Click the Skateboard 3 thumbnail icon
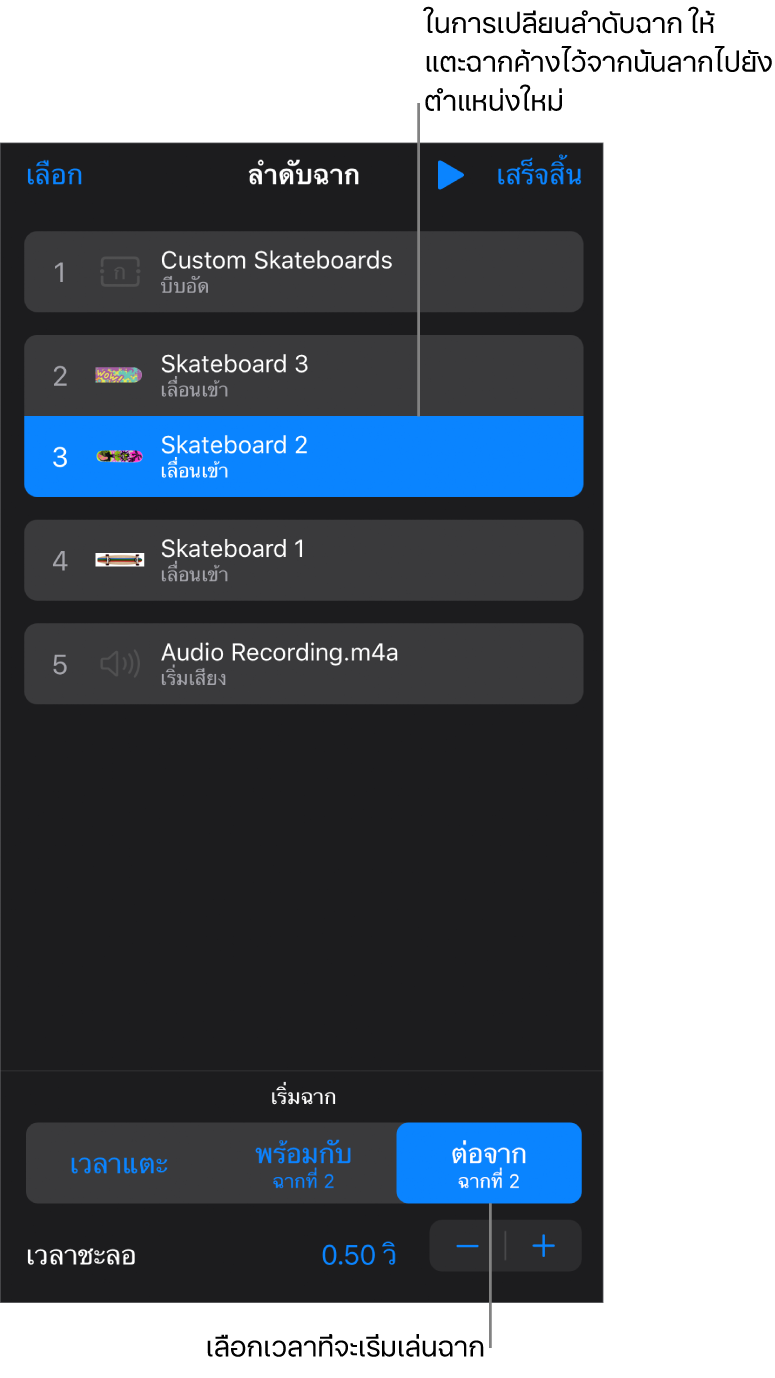Viewport: 775px width, 1378px height. tap(119, 375)
